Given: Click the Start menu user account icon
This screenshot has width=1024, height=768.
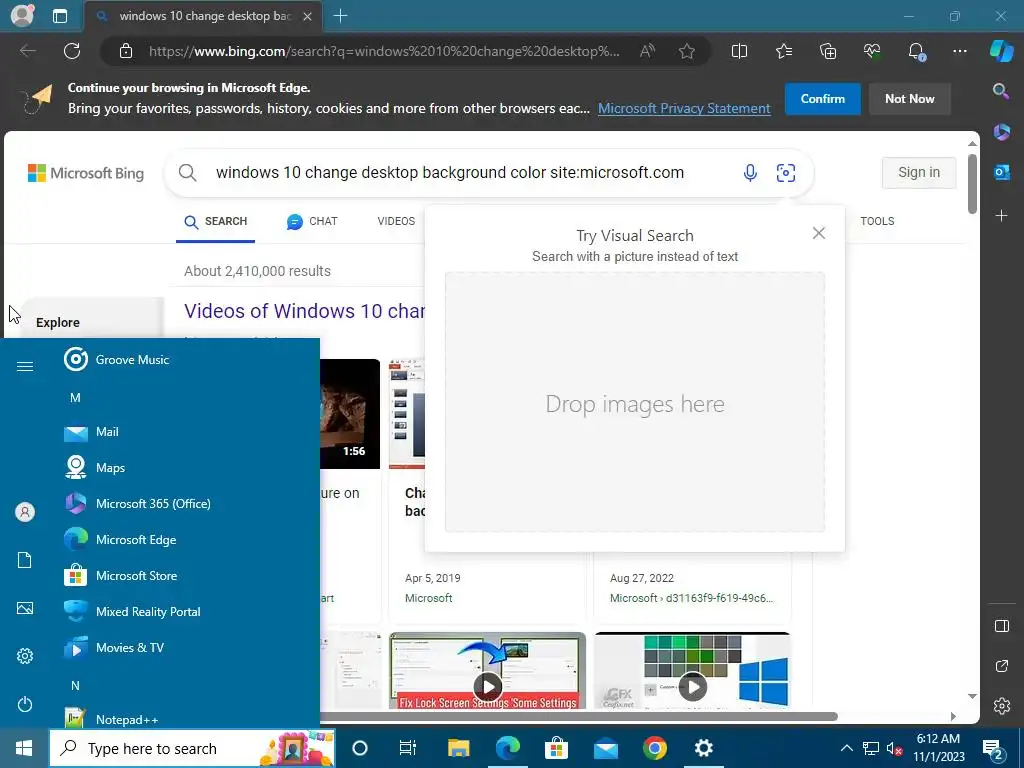Looking at the screenshot, I should (x=25, y=512).
